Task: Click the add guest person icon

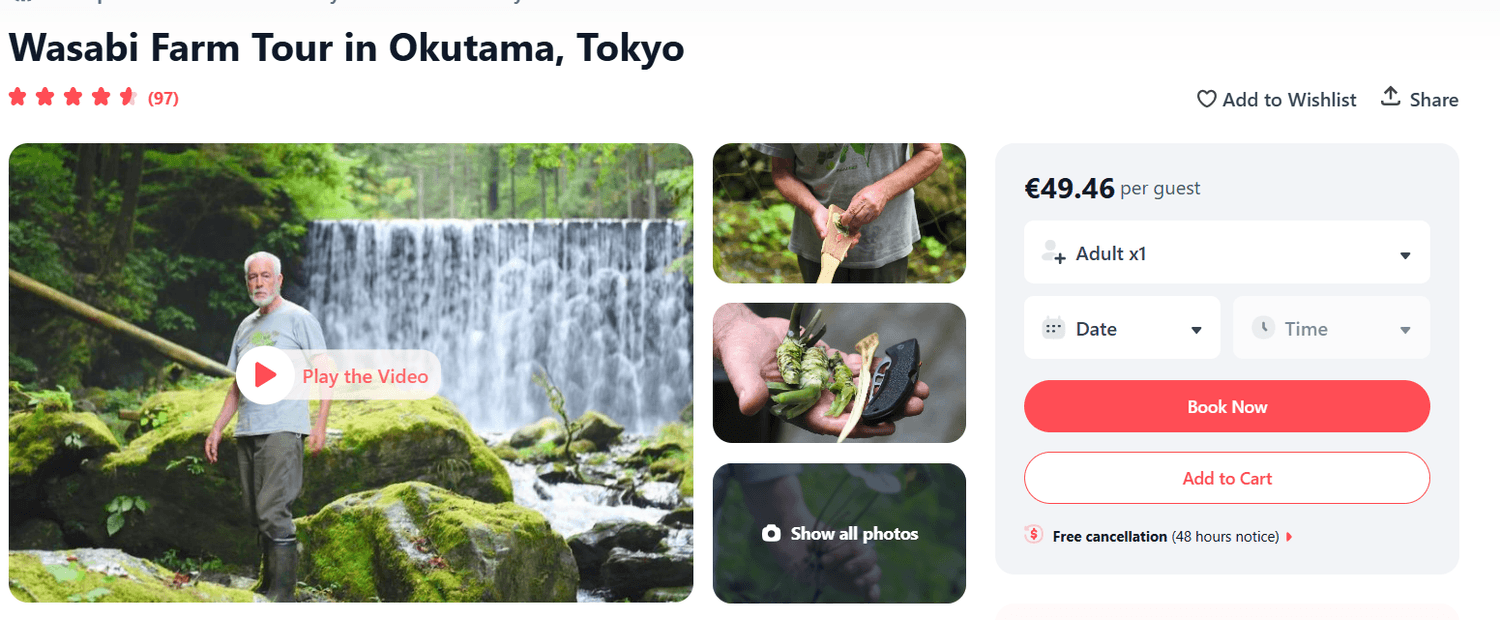Action: click(1053, 253)
